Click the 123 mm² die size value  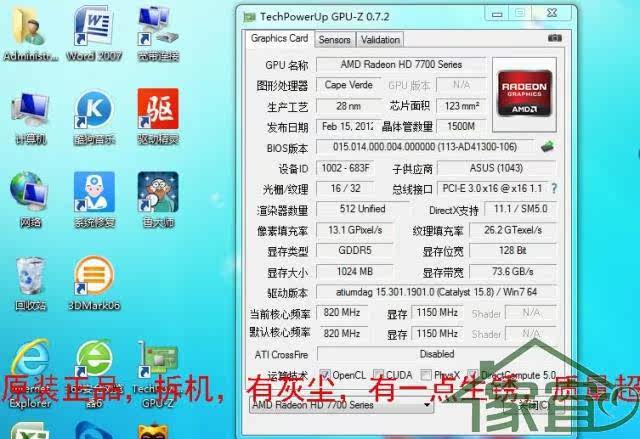[x=462, y=106]
